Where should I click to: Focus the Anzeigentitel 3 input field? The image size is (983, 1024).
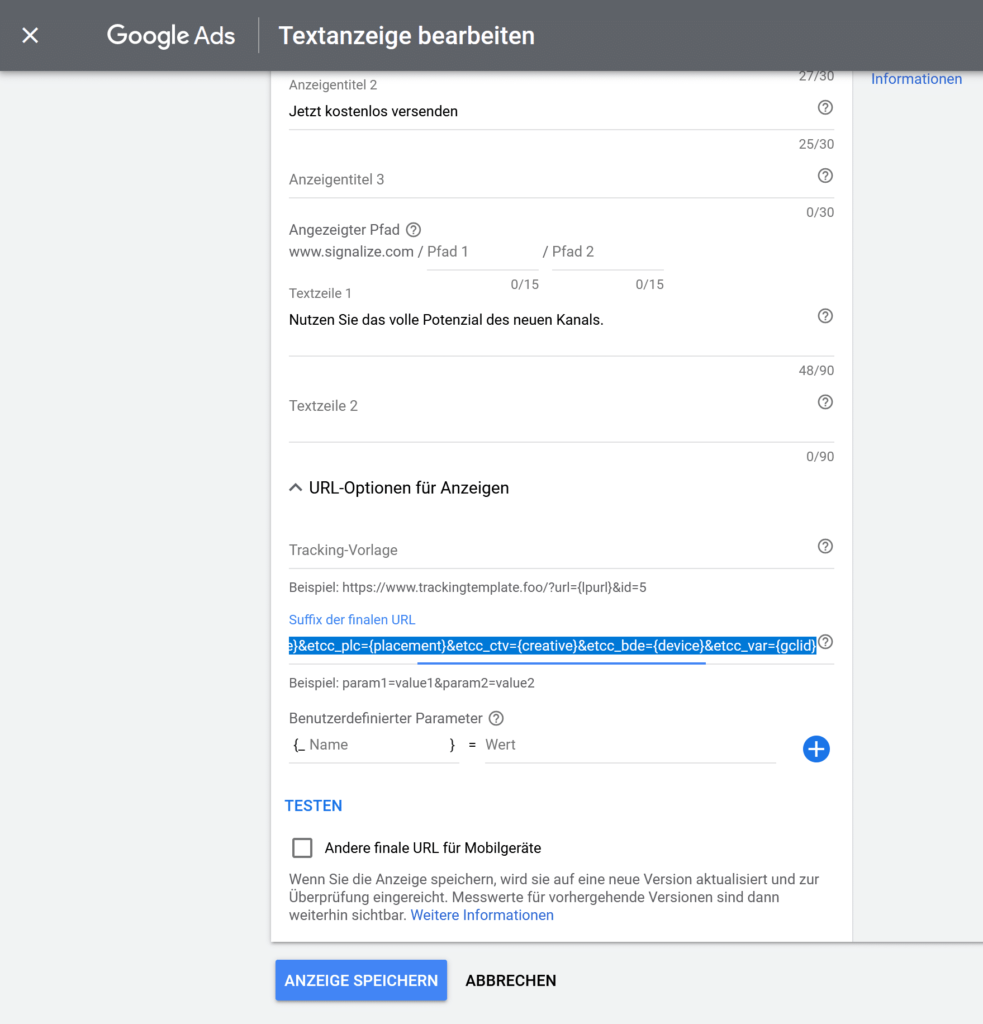click(549, 180)
